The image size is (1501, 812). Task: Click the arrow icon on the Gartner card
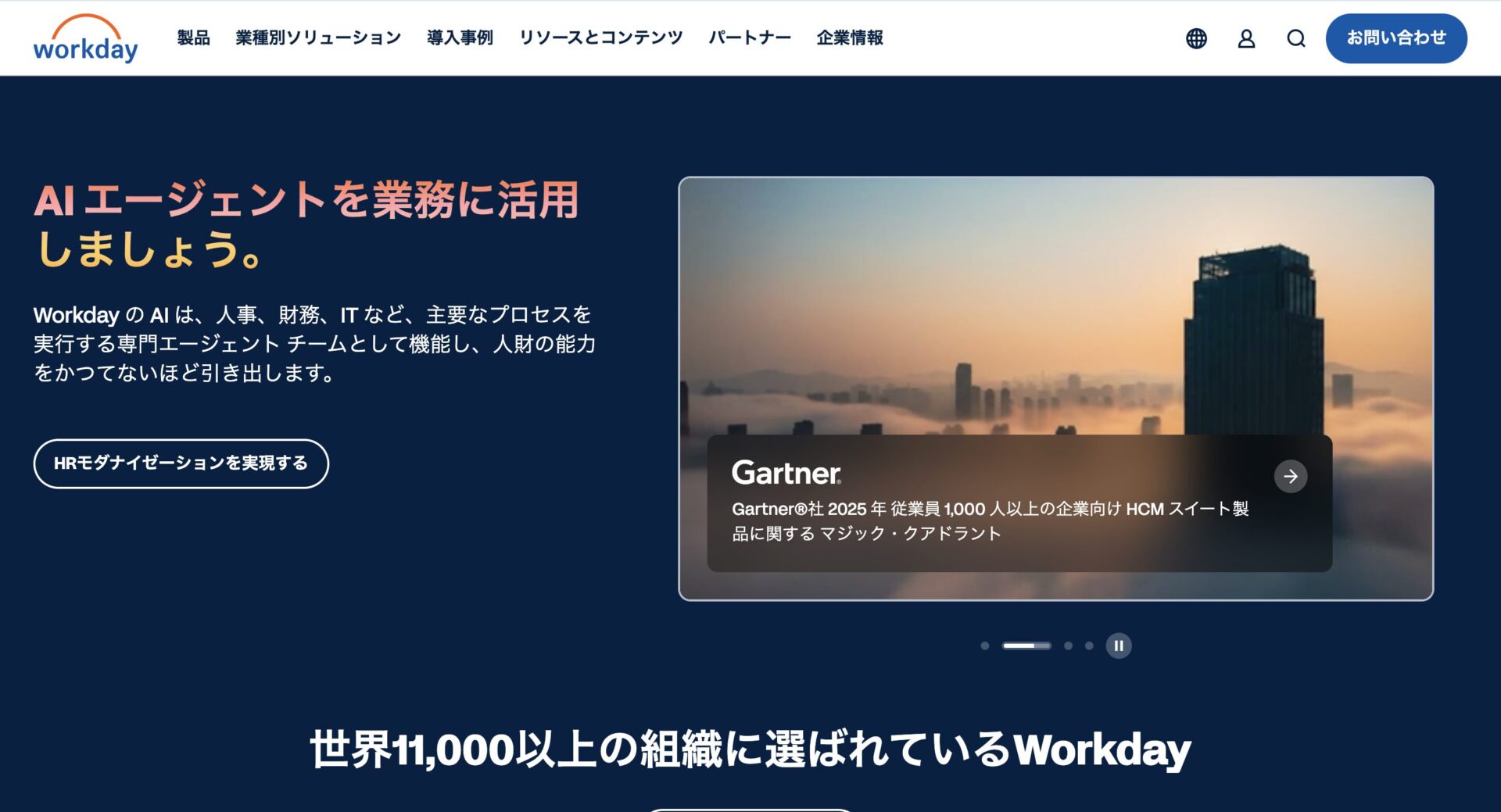click(x=1291, y=476)
